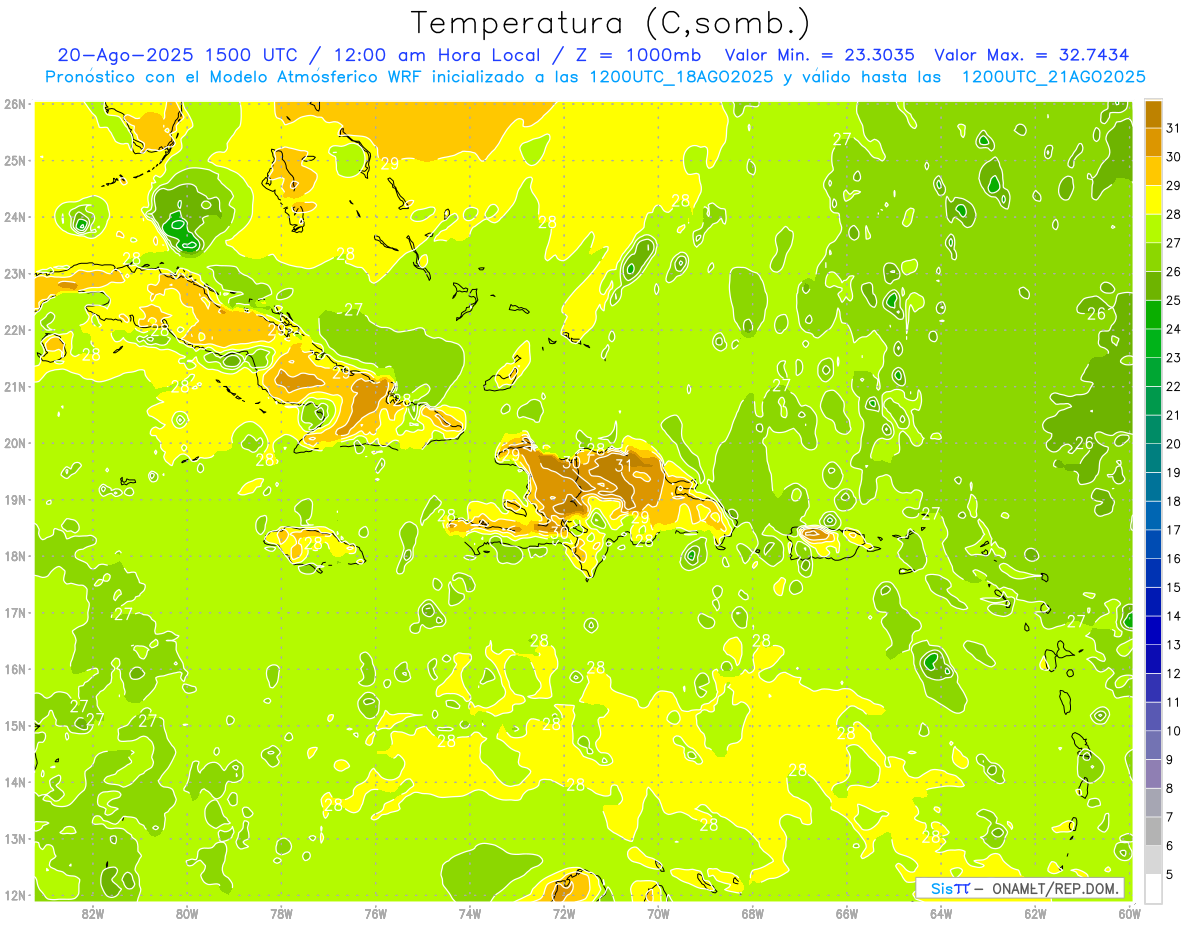Viewport: 1200px width, 927px height.
Task: Select the 'Valor Min. = 23.3035' value
Action: click(x=819, y=55)
